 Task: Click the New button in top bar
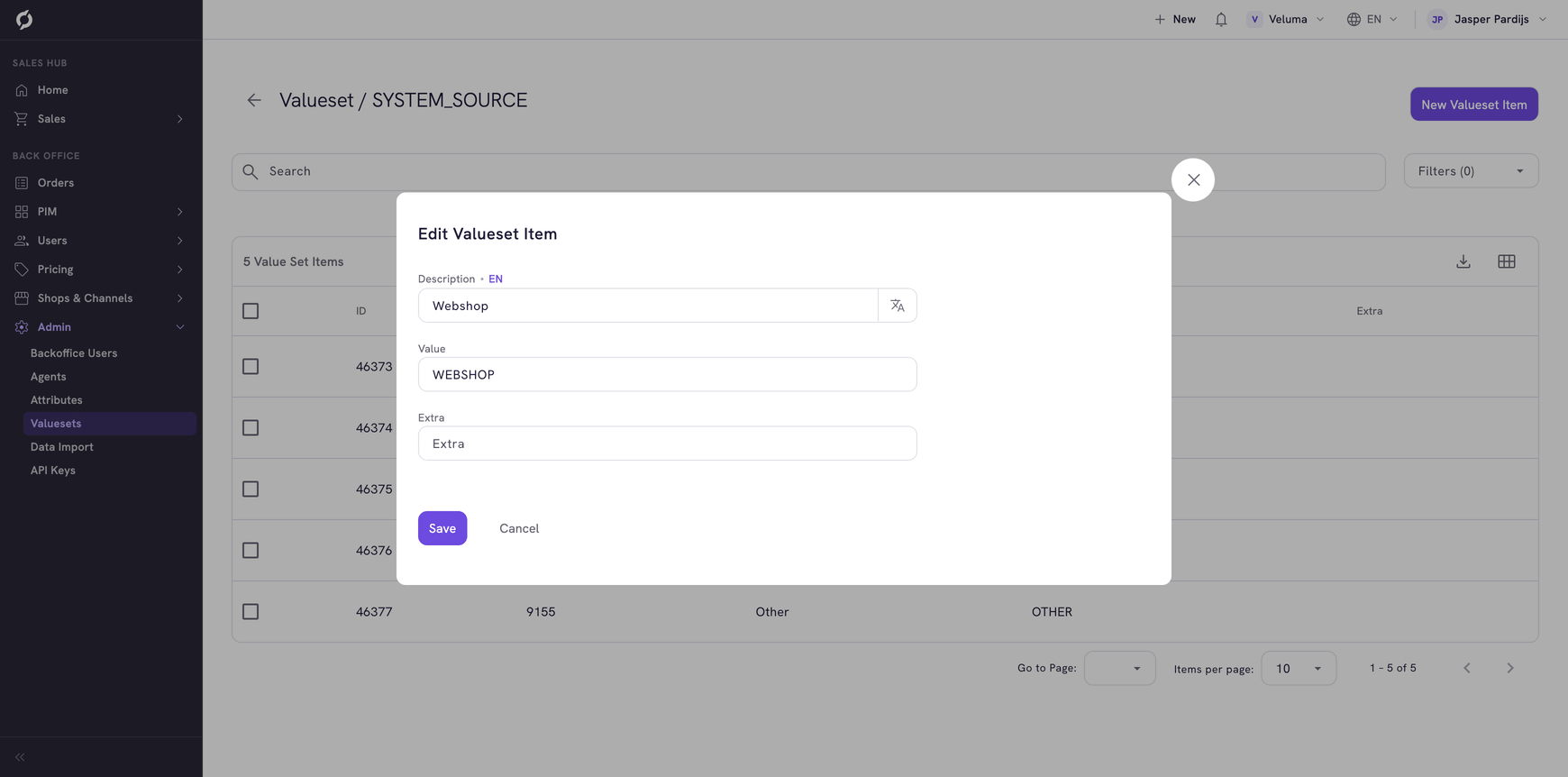(x=1175, y=19)
